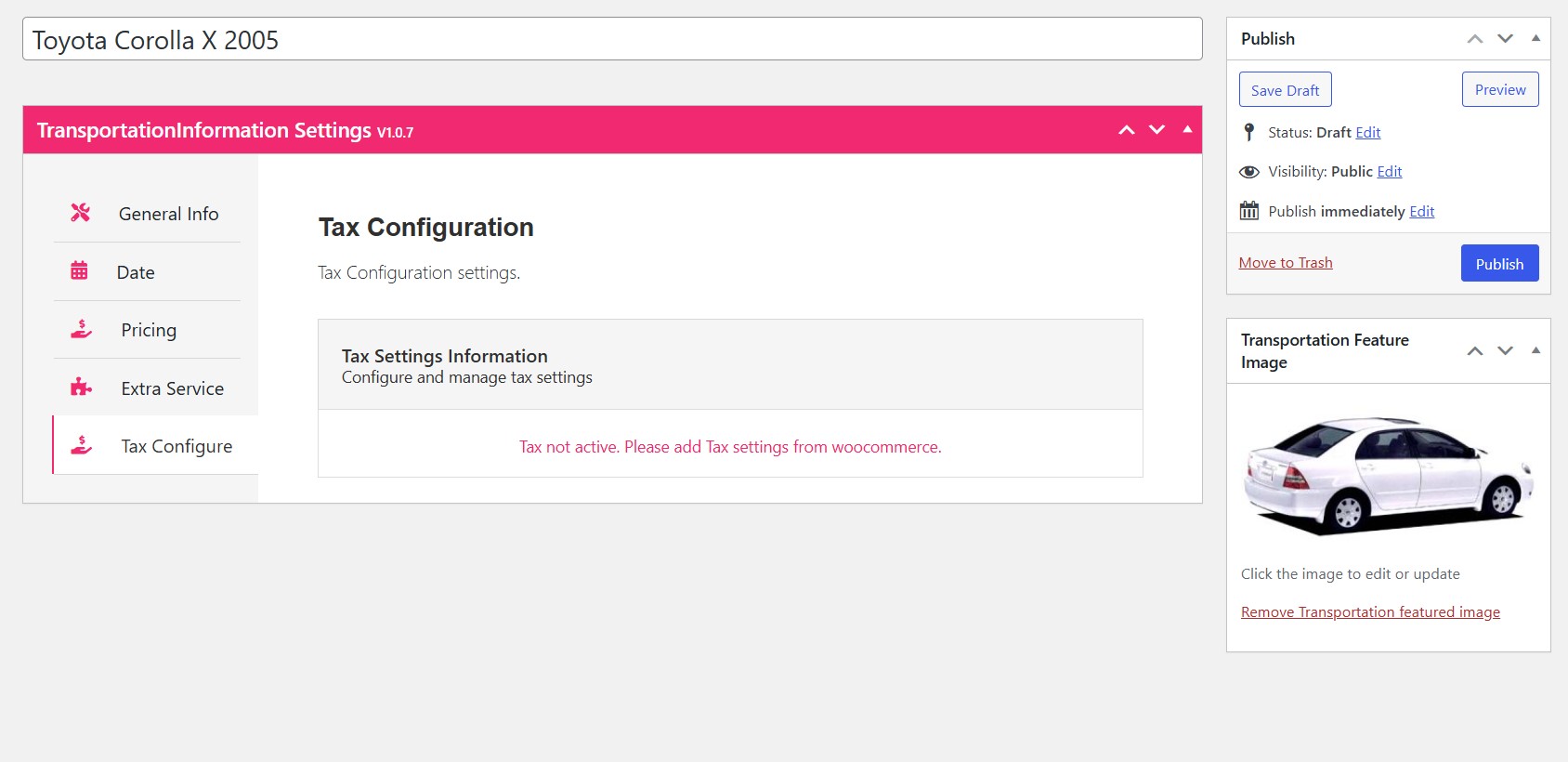Viewport: 1568px width, 762px height.
Task: Click the Toyota Corolla X 2005 title field
Action: tap(612, 39)
